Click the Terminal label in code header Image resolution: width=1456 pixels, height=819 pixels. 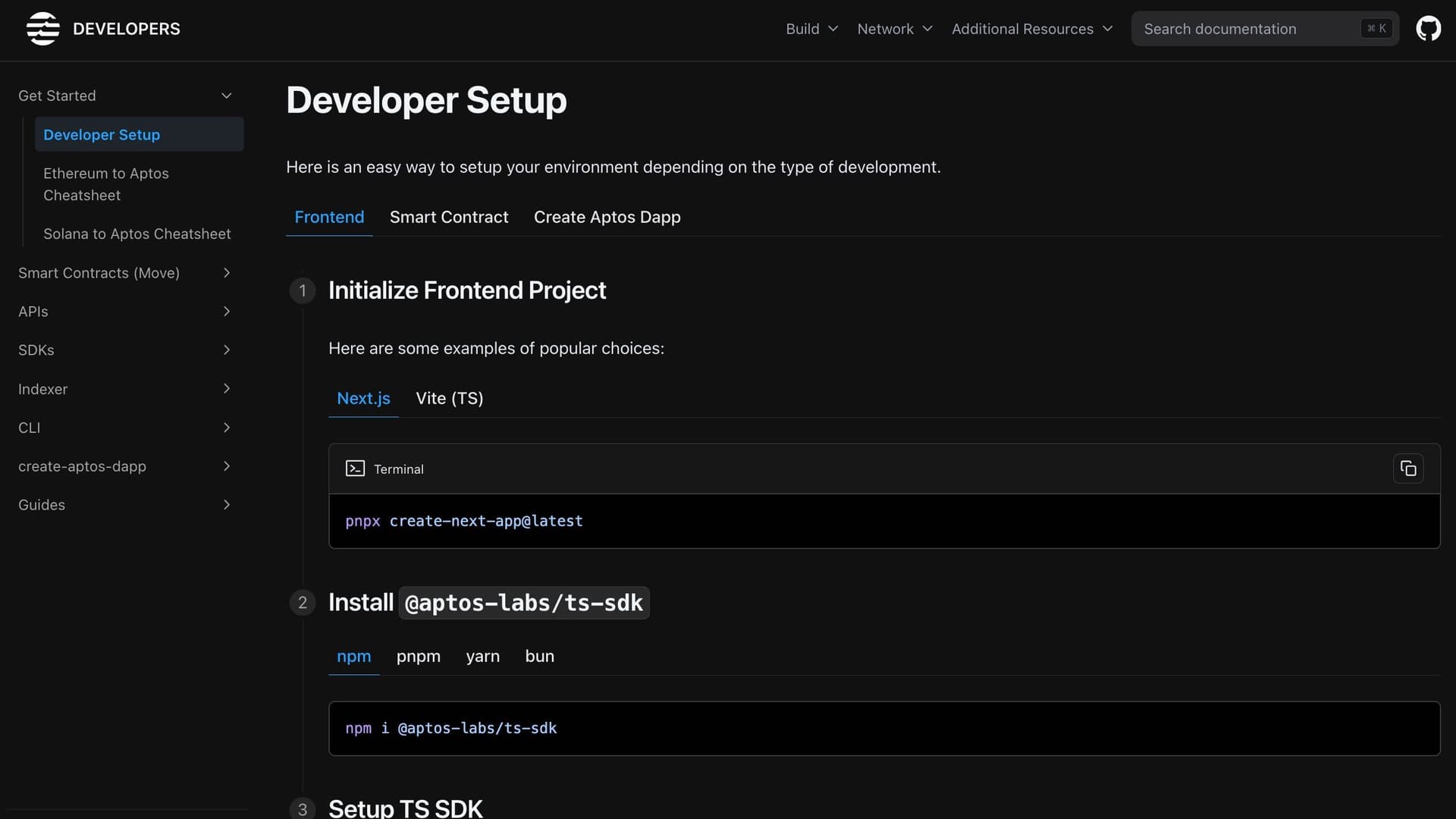pyautogui.click(x=398, y=469)
